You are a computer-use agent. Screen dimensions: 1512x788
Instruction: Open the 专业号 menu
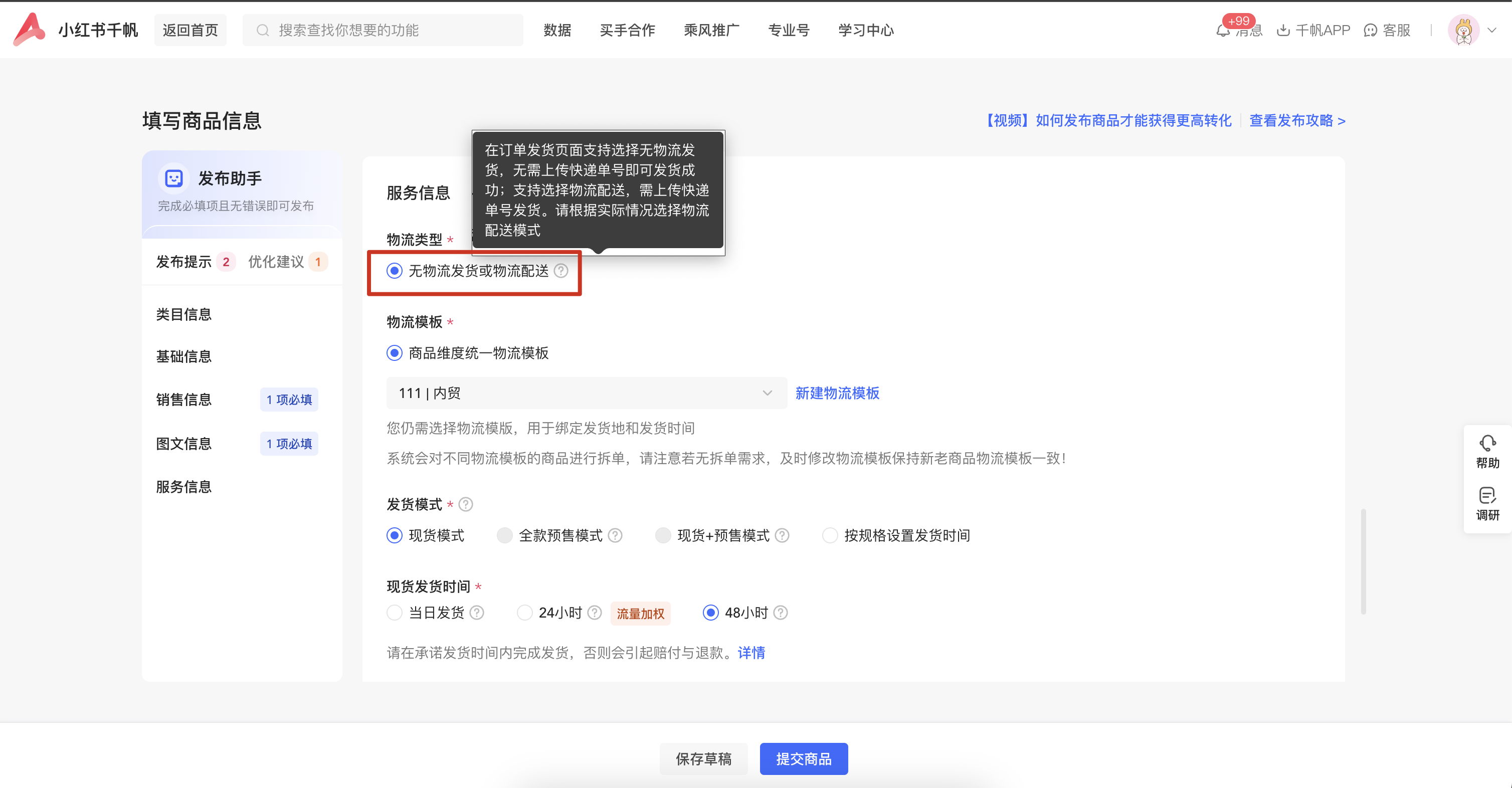789,30
